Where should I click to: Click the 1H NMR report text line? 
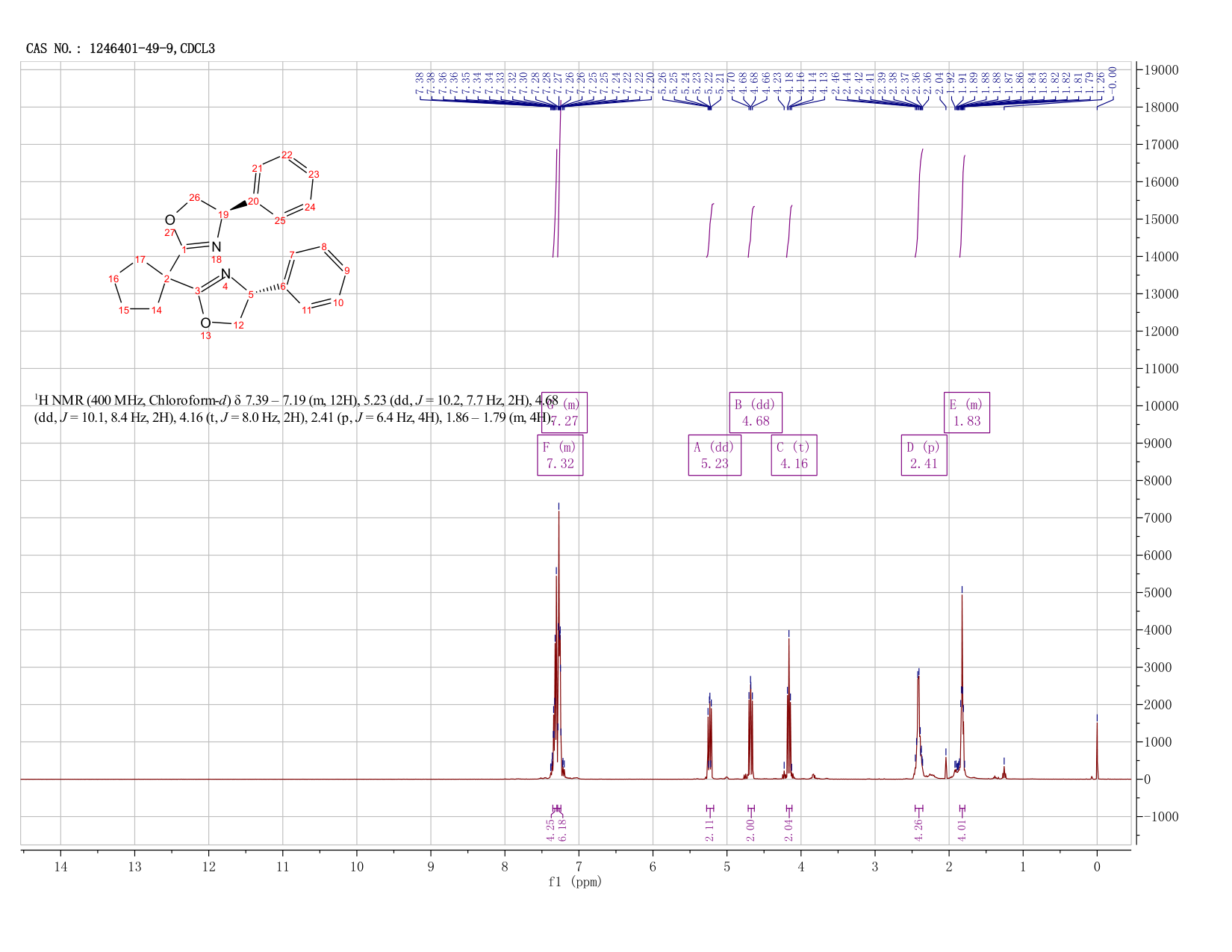(296, 409)
